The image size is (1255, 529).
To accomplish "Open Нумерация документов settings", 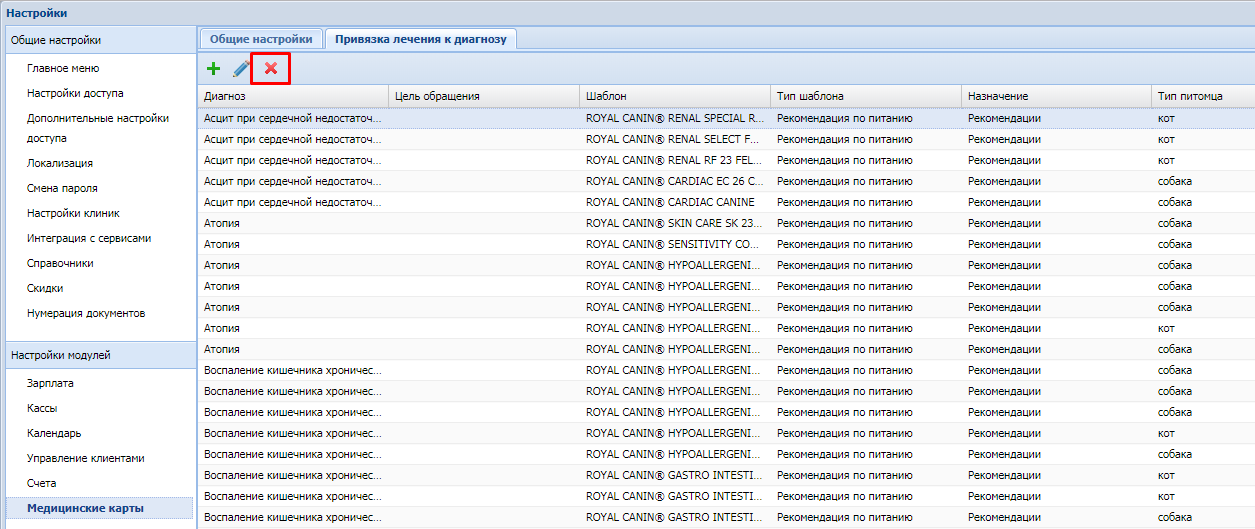I will tap(86, 313).
